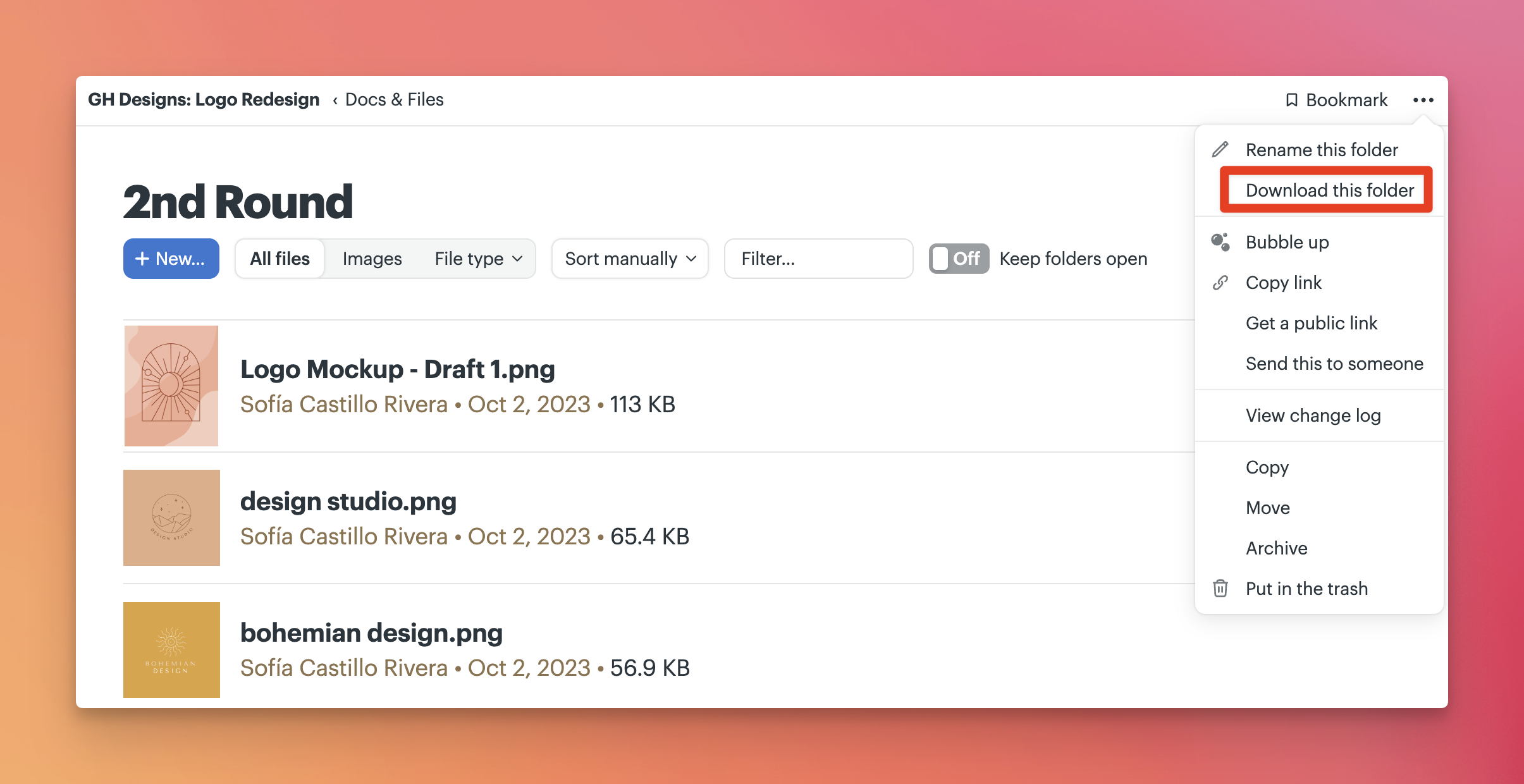Click the bubbles icon beside Bubble up

tap(1220, 242)
